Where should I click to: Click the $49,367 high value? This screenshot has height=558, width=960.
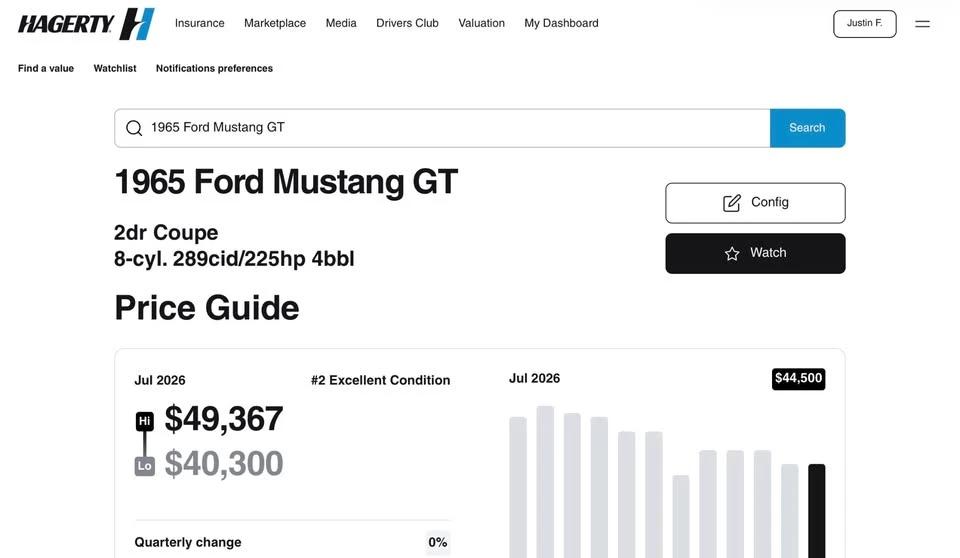[224, 419]
